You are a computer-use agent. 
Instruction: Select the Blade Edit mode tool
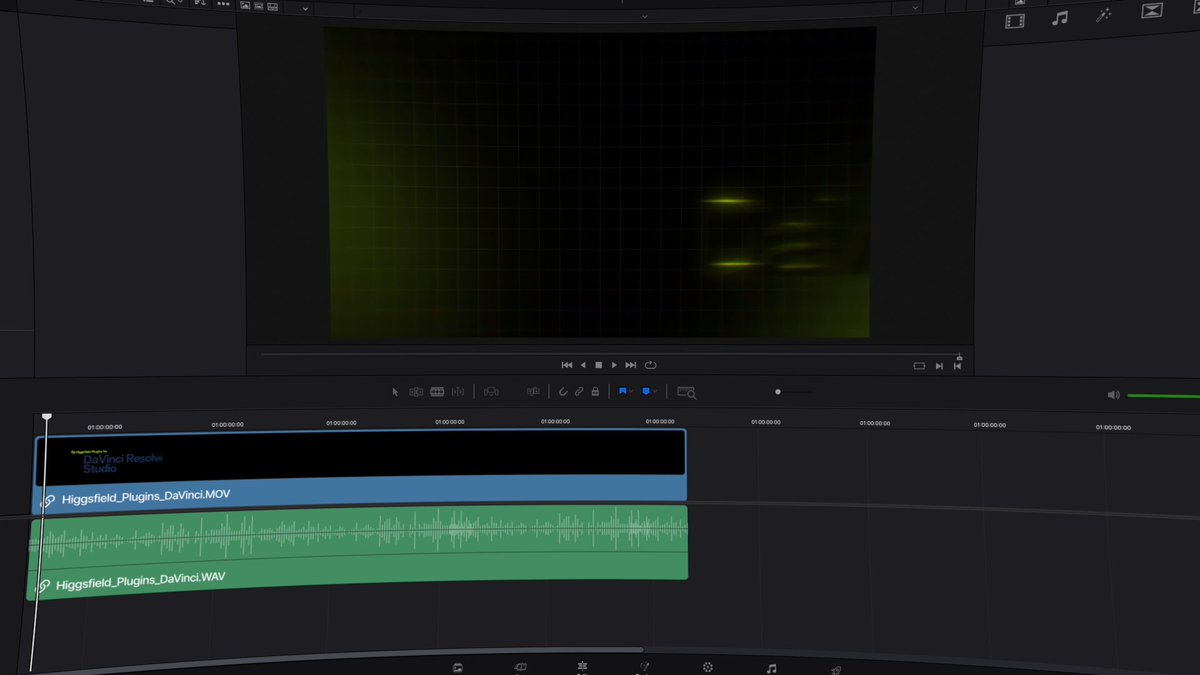coord(437,392)
